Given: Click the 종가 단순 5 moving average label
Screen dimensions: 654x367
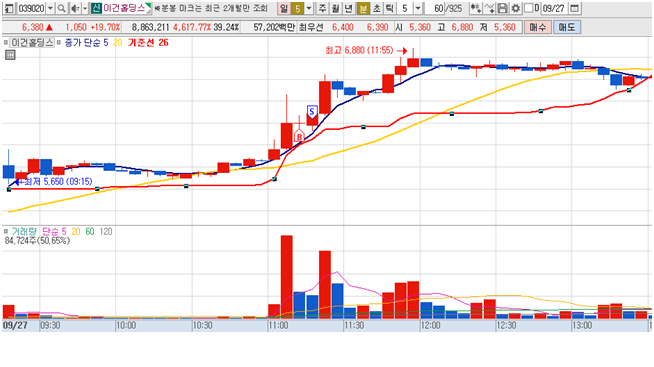Looking at the screenshot, I should (x=86, y=43).
